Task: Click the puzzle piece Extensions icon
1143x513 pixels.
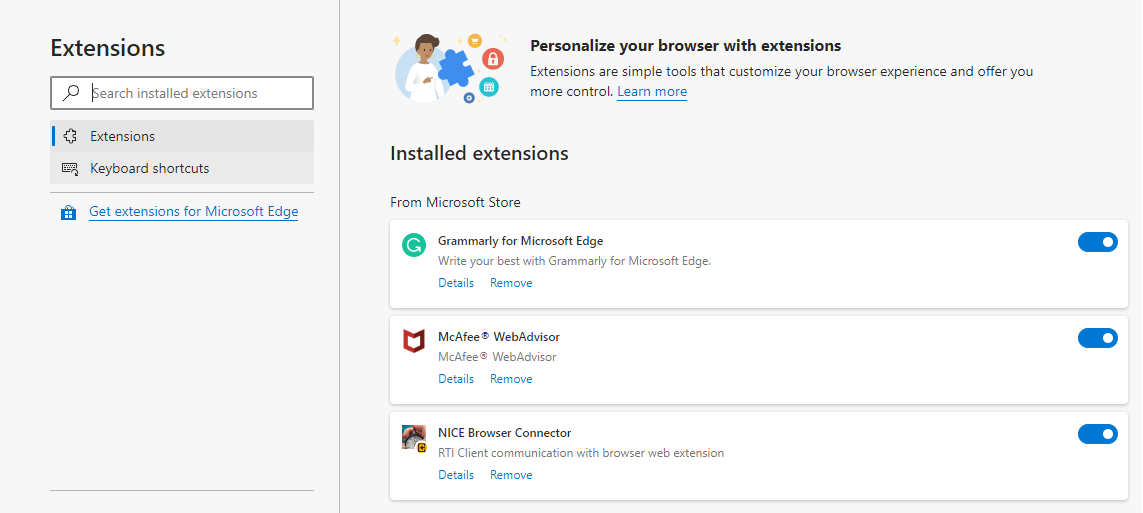Action: (70, 136)
